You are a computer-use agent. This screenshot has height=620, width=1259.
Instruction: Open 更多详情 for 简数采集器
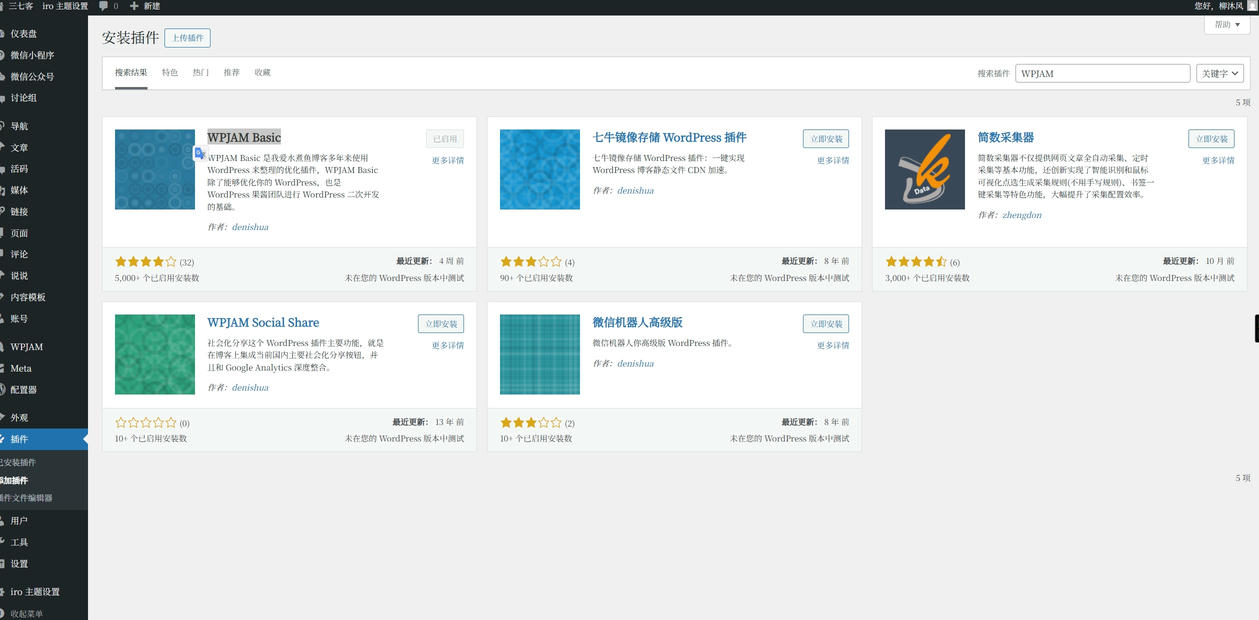1218,160
